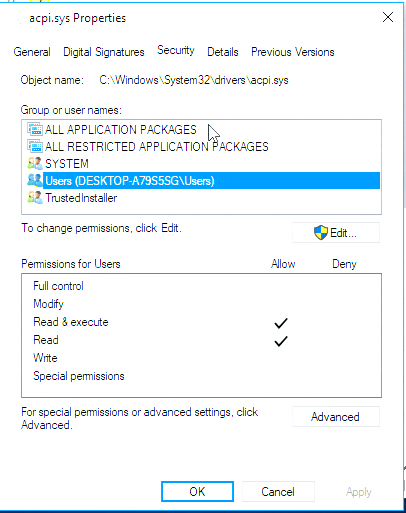
Task: Click the ALL RESTRICTED APPLICATION PACKAGES icon
Action: pos(35,146)
